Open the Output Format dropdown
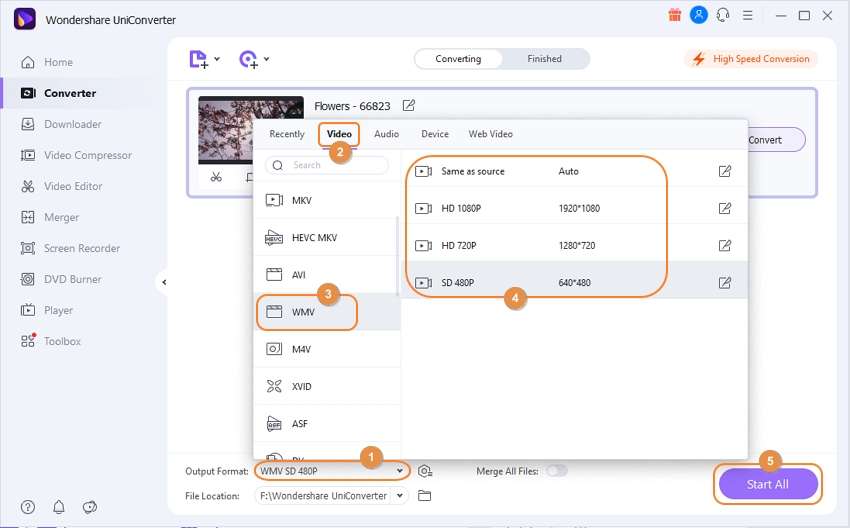Image resolution: width=850 pixels, height=528 pixels. (x=332, y=471)
